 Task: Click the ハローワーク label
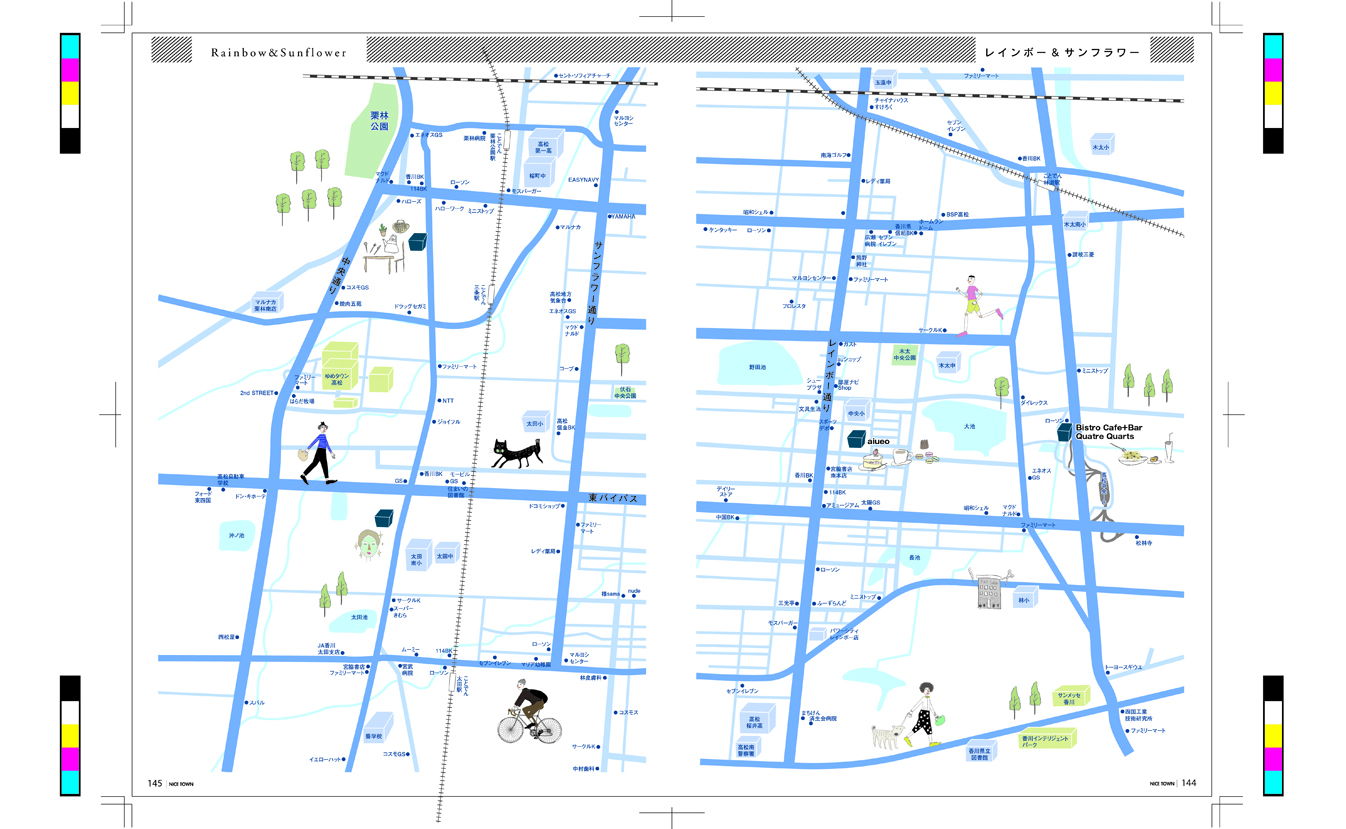[449, 209]
